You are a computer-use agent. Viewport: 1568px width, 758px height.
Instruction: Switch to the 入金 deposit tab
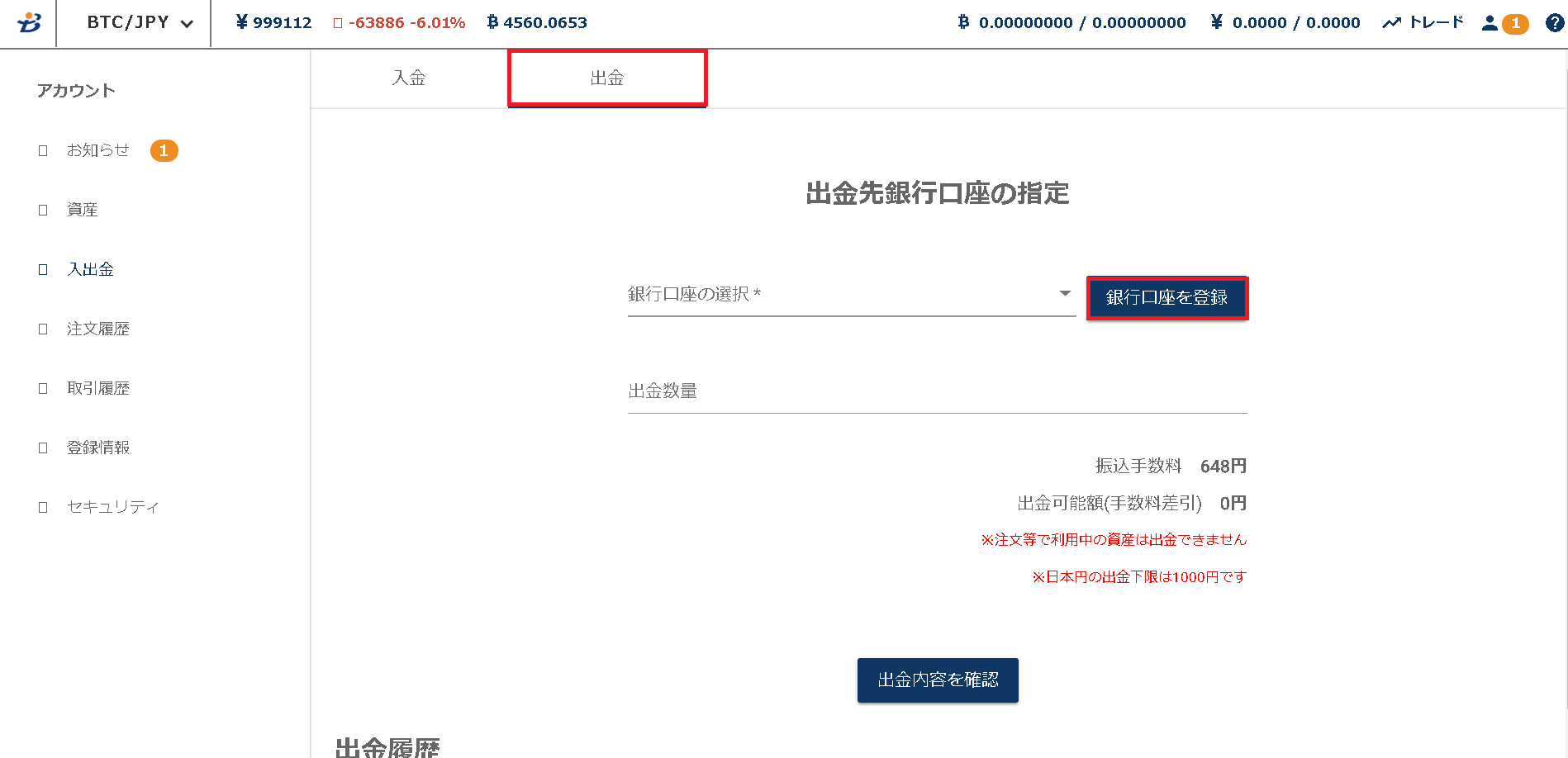coord(409,78)
